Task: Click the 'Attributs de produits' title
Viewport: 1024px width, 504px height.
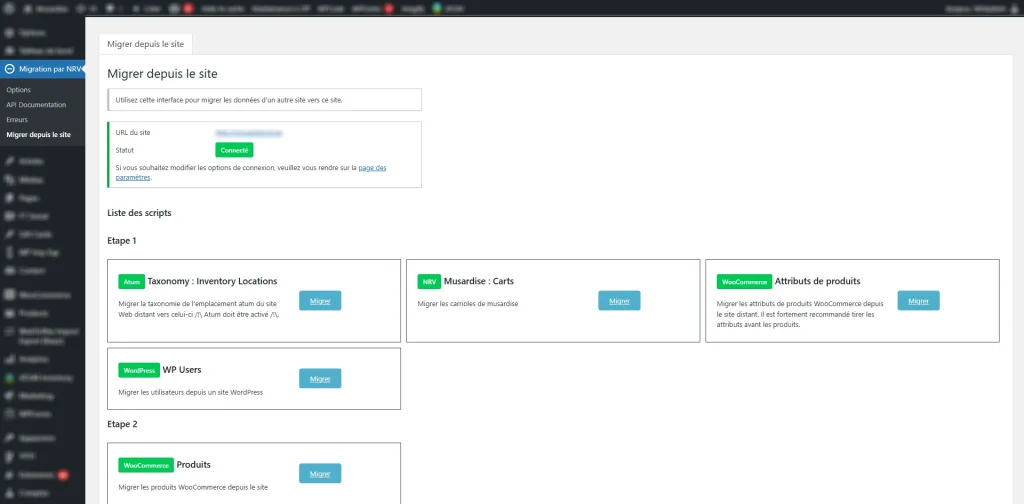Action: pos(818,281)
